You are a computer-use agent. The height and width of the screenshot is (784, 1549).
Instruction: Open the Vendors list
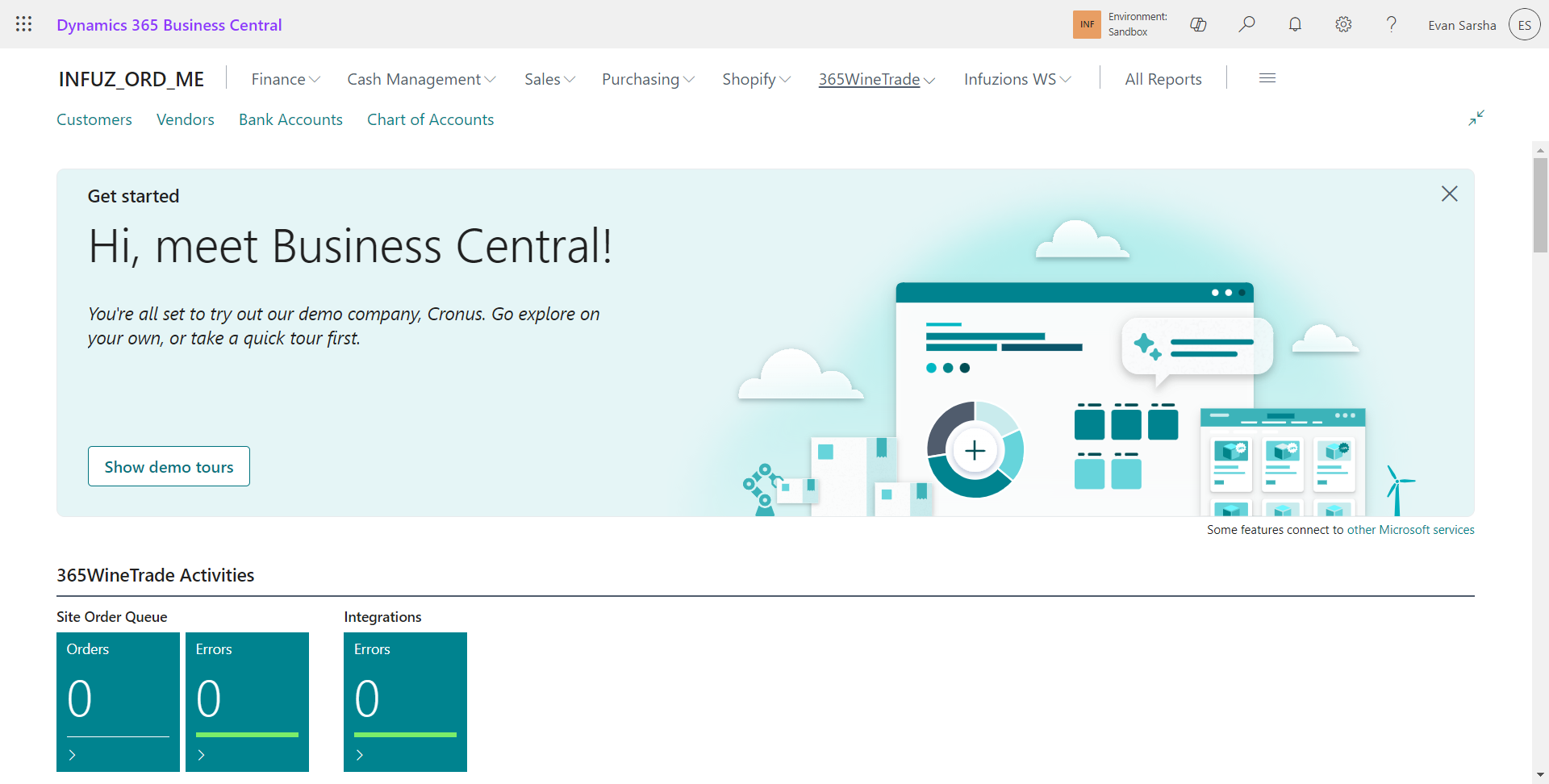[186, 119]
